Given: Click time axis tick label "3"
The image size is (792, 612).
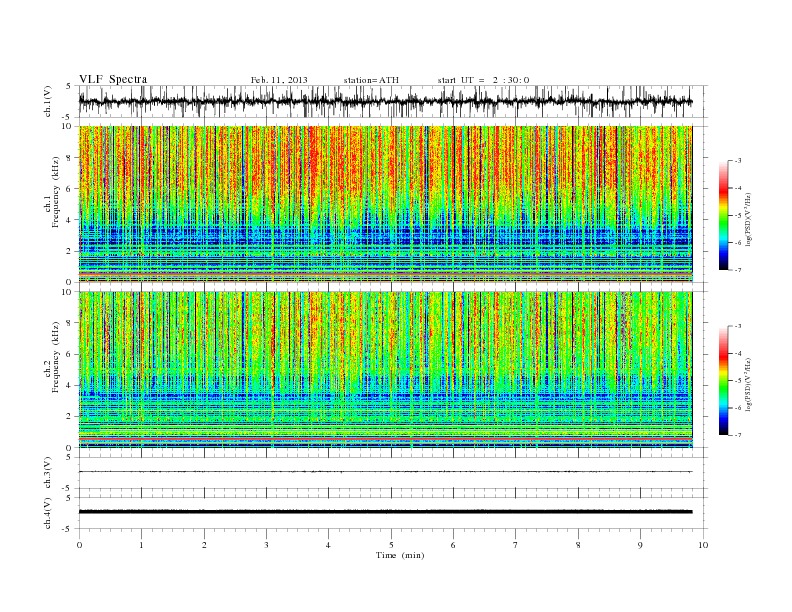Looking at the screenshot, I should (266, 545).
